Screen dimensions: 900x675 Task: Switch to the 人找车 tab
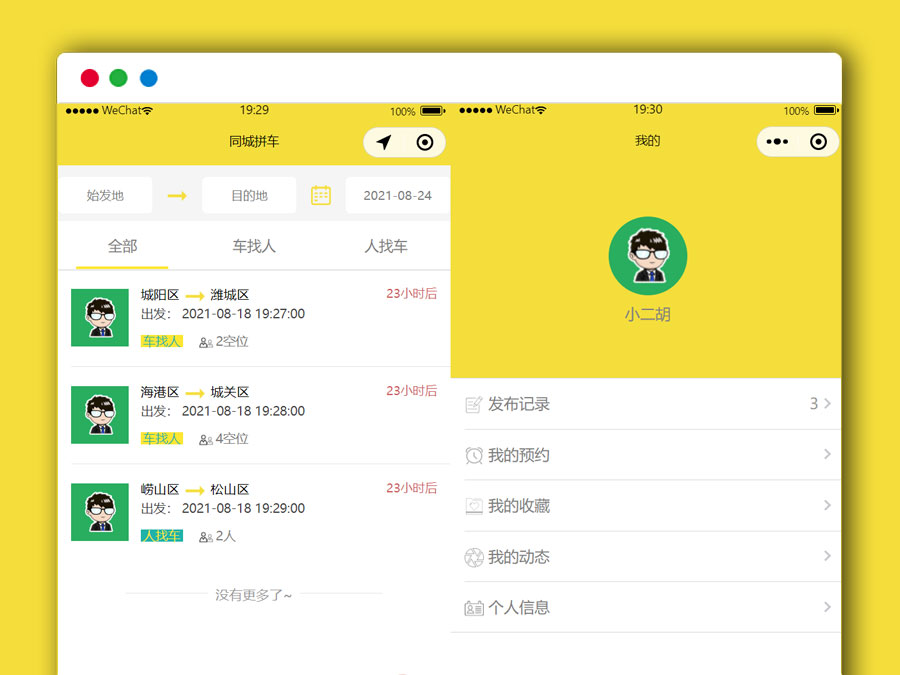point(385,246)
